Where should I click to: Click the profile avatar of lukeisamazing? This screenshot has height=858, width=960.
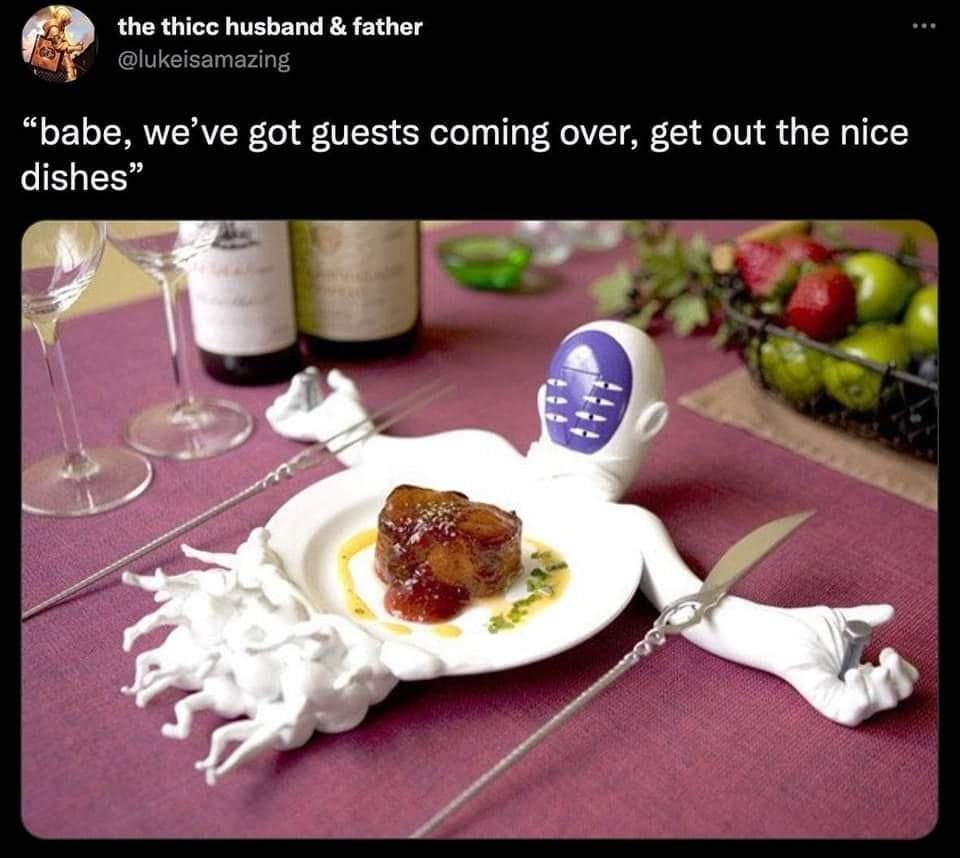(x=59, y=44)
